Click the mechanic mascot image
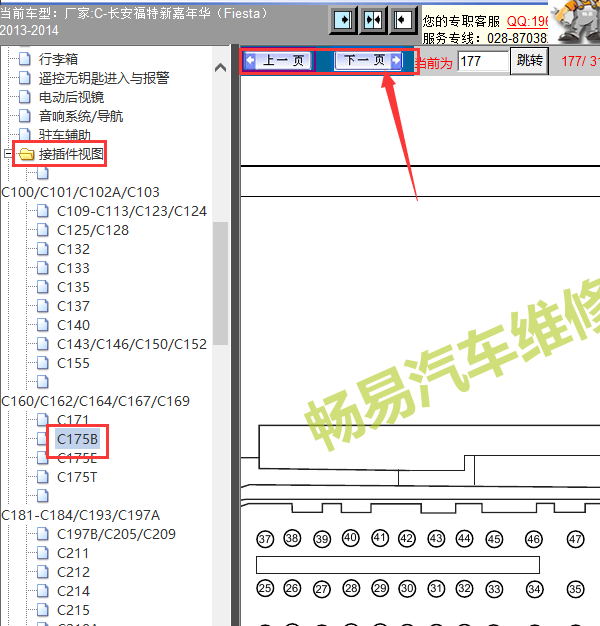Image resolution: width=600 pixels, height=626 pixels. pyautogui.click(x=576, y=22)
